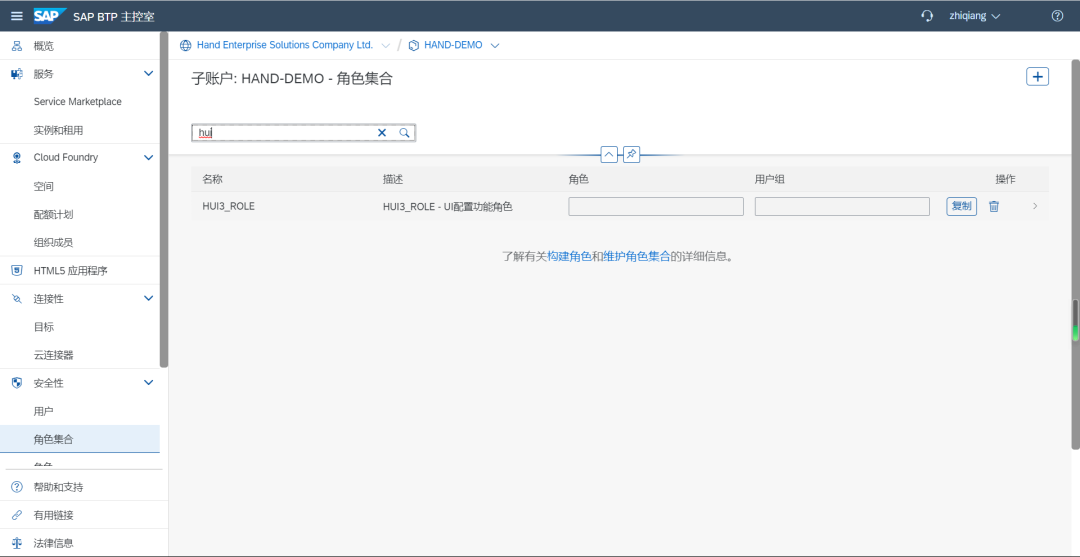This screenshot has height=557, width=1080.
Task: Click the 安全性 shield icon
Action: [x=17, y=383]
